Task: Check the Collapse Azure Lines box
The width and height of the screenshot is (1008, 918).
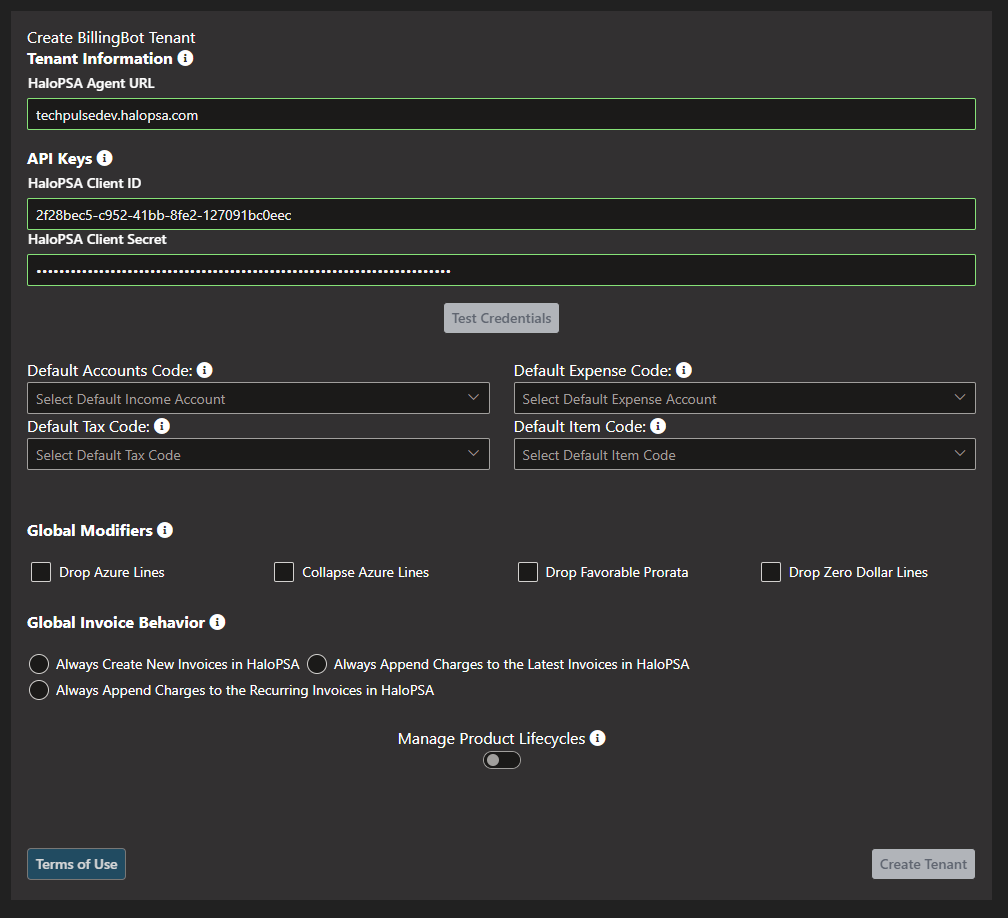Action: pos(284,572)
